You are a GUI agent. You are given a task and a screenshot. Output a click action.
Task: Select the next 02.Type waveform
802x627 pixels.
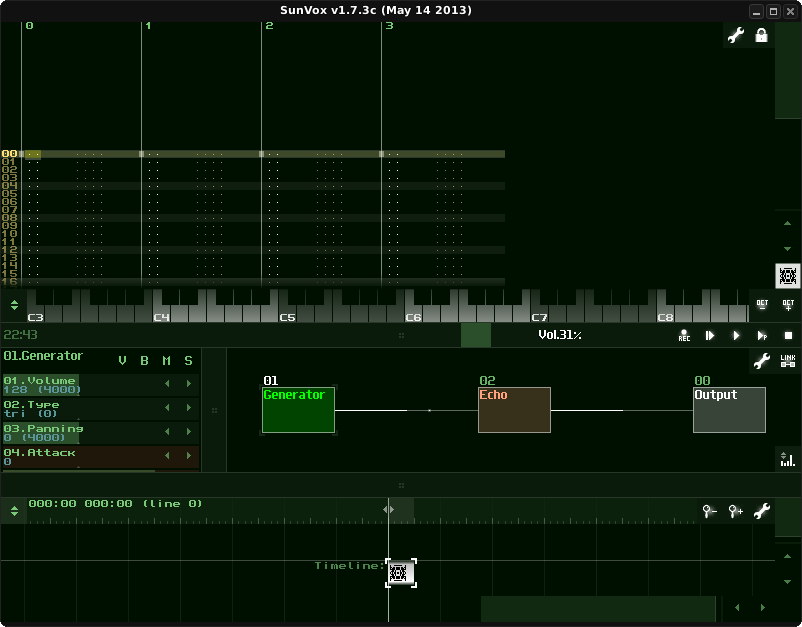[189, 408]
